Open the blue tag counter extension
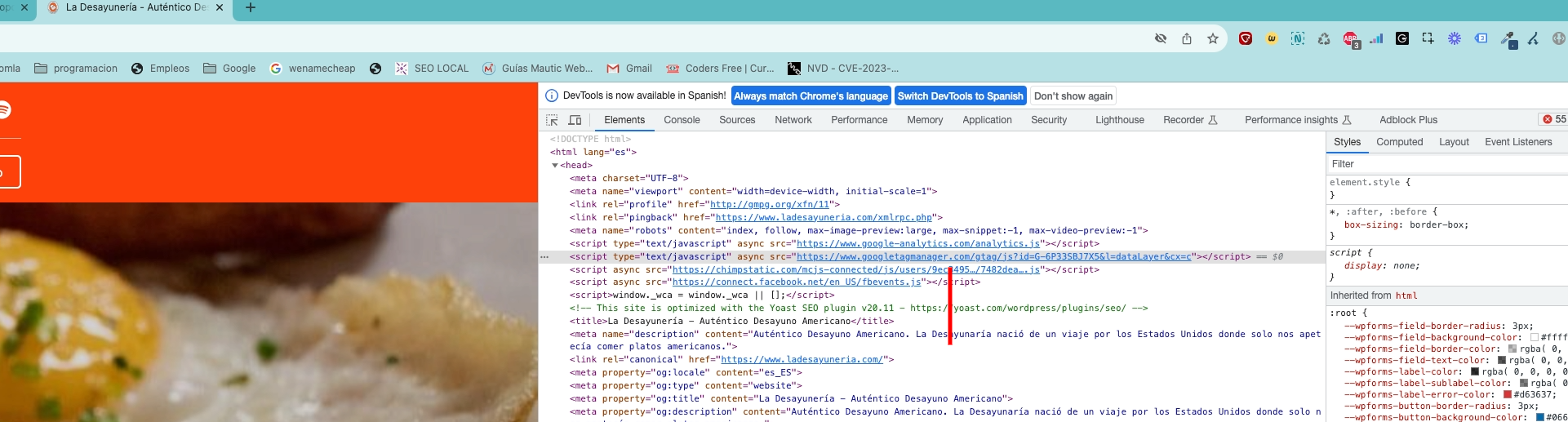Screen dimensions: 1568x422 (1481, 38)
